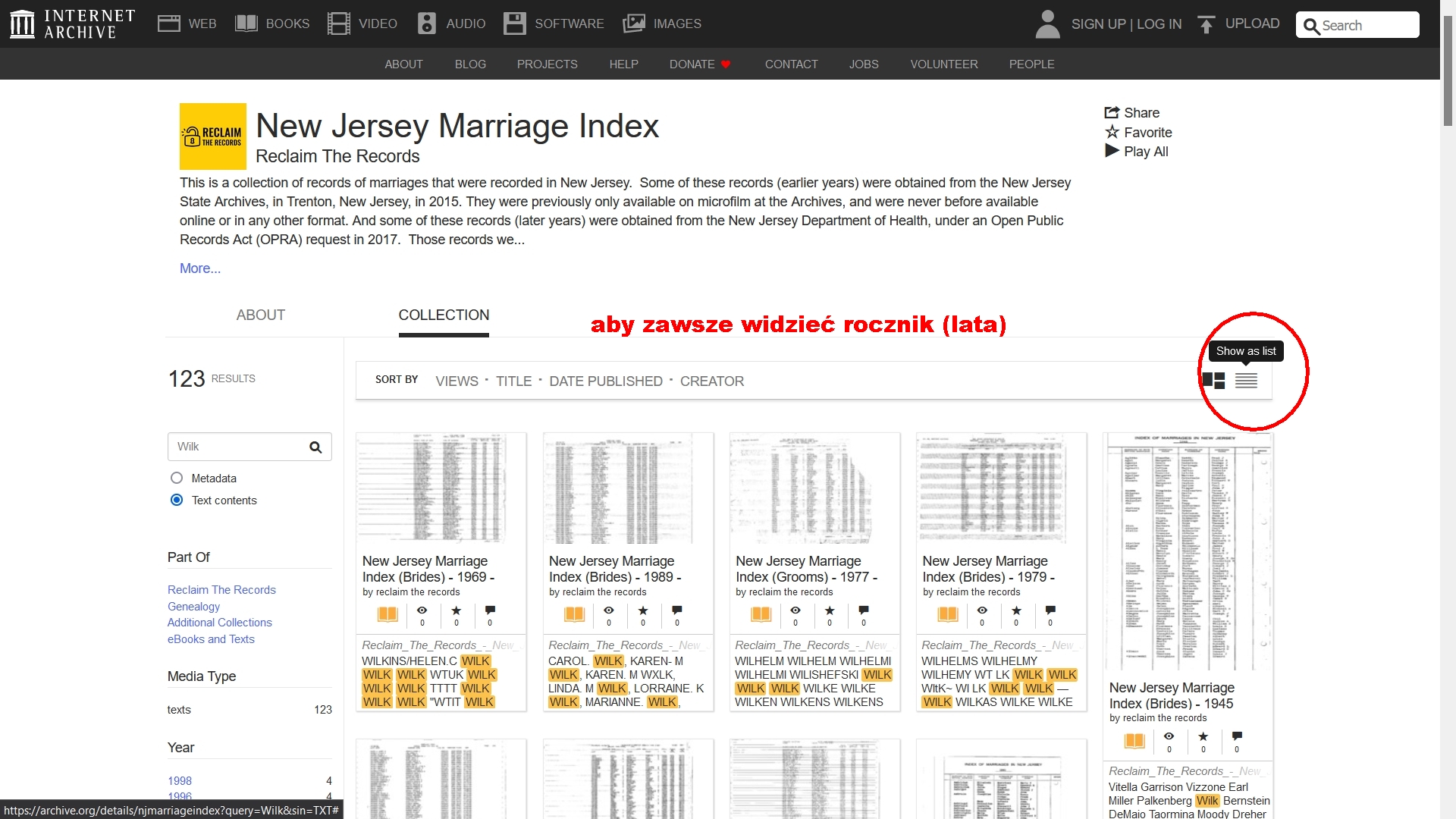Click the donate heart icon
The width and height of the screenshot is (1456, 819).
[726, 64]
